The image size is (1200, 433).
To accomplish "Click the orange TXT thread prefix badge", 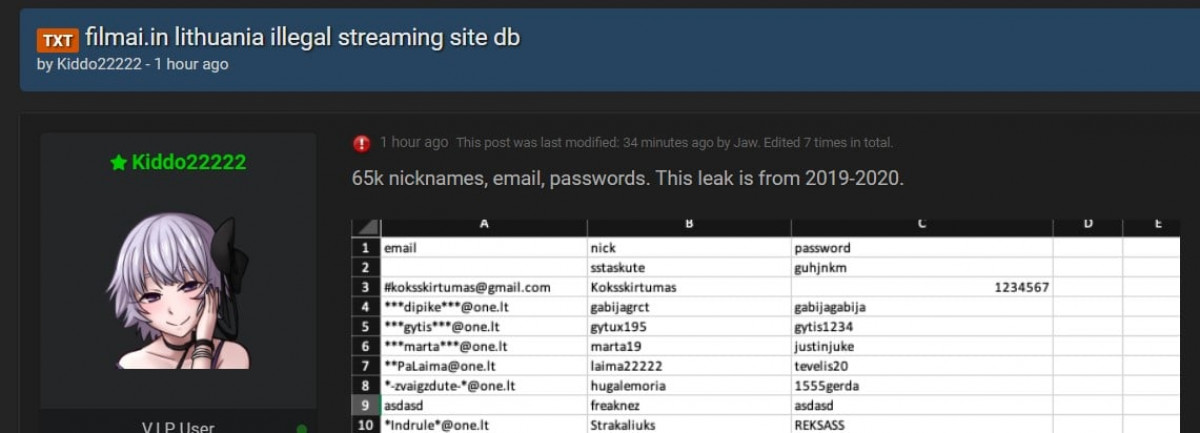I will [x=58, y=40].
